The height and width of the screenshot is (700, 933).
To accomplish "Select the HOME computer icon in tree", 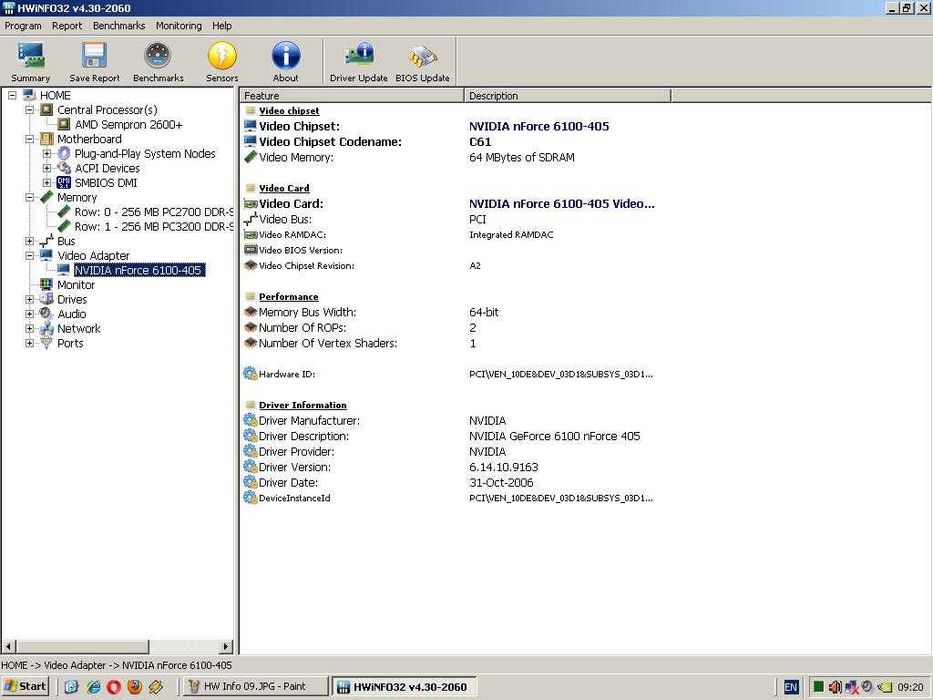I will pyautogui.click(x=30, y=95).
